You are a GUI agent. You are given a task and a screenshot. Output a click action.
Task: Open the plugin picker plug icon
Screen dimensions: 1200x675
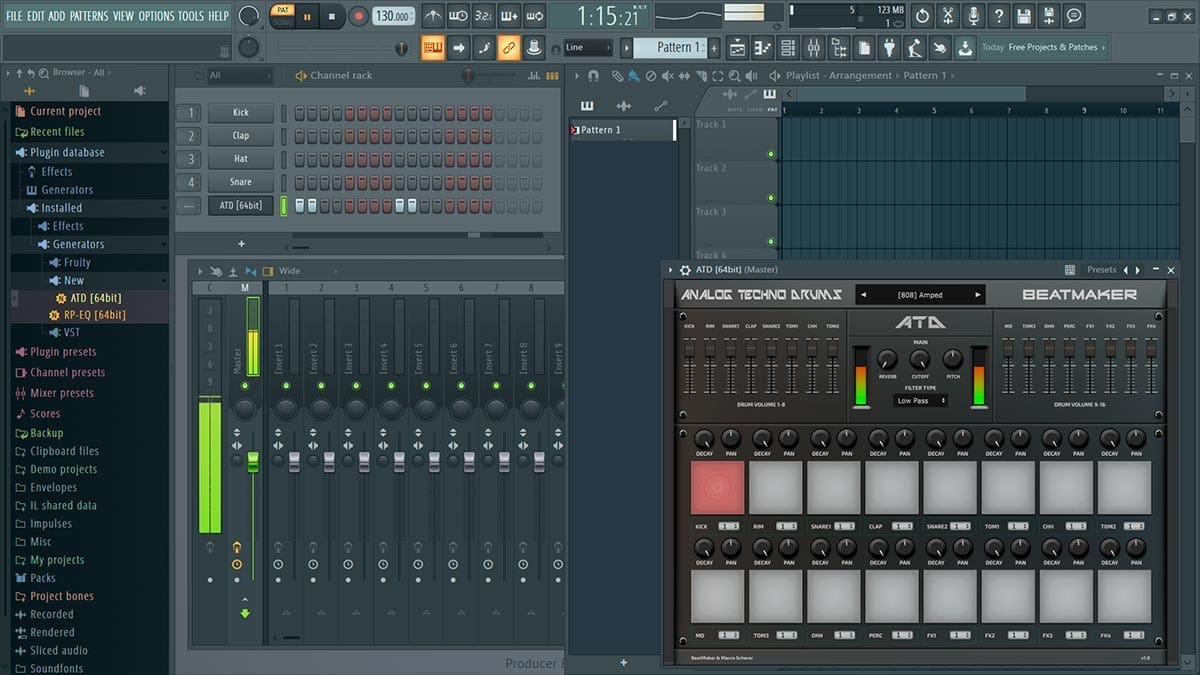point(890,47)
